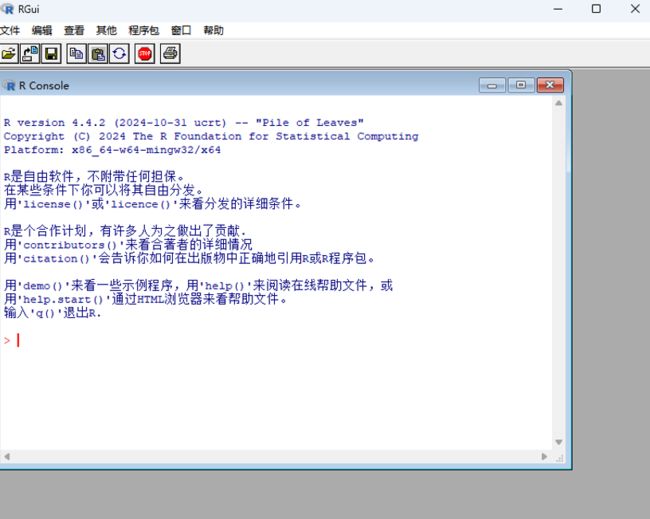This screenshot has height=519, width=650.
Task: Click the "Copyright (C) 2024" line
Action: point(211,136)
